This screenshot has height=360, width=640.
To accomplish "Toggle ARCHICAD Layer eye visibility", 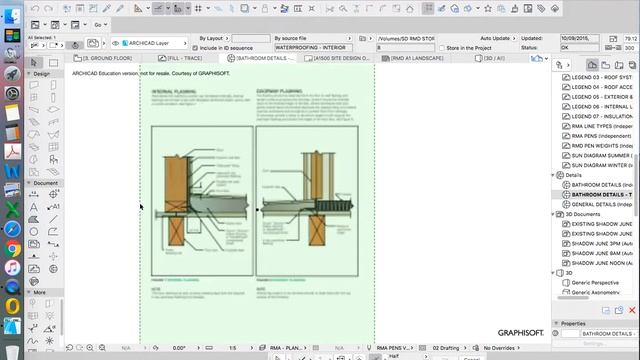I will (x=116, y=43).
